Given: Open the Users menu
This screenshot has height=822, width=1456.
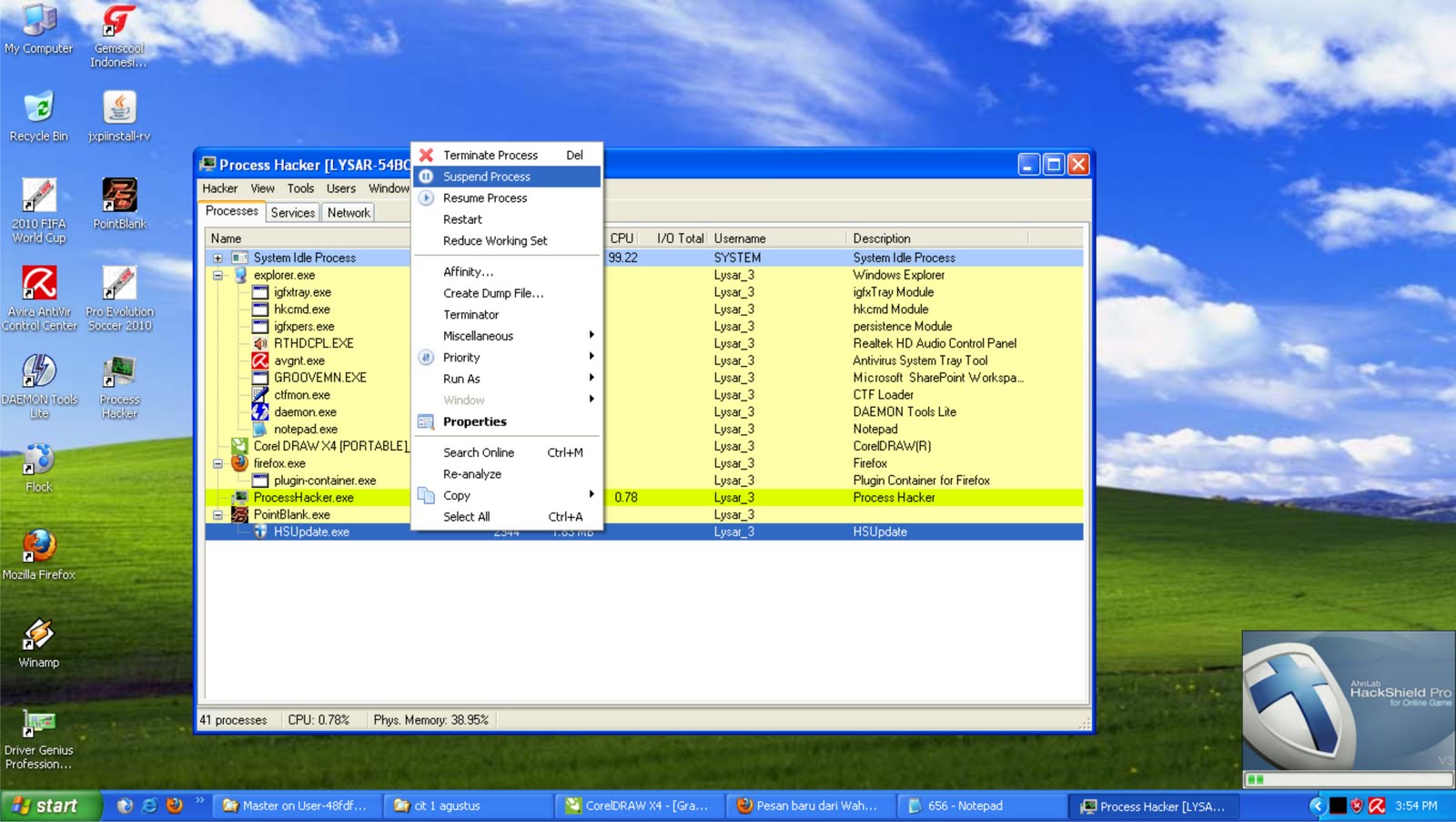Looking at the screenshot, I should (x=341, y=188).
